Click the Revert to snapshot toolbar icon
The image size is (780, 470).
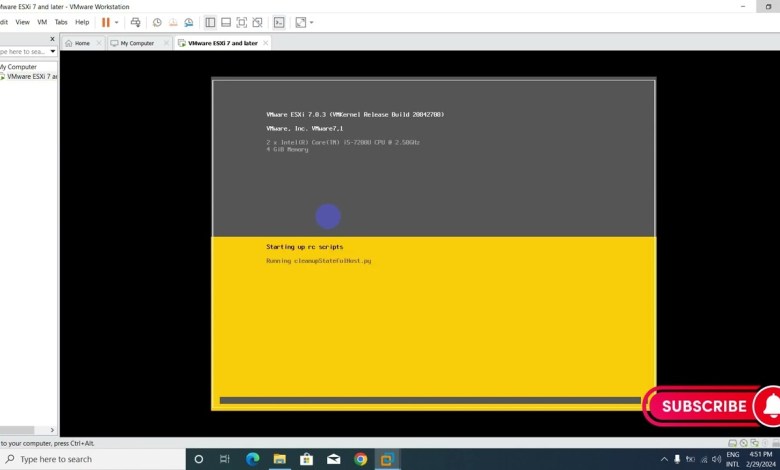click(173, 22)
